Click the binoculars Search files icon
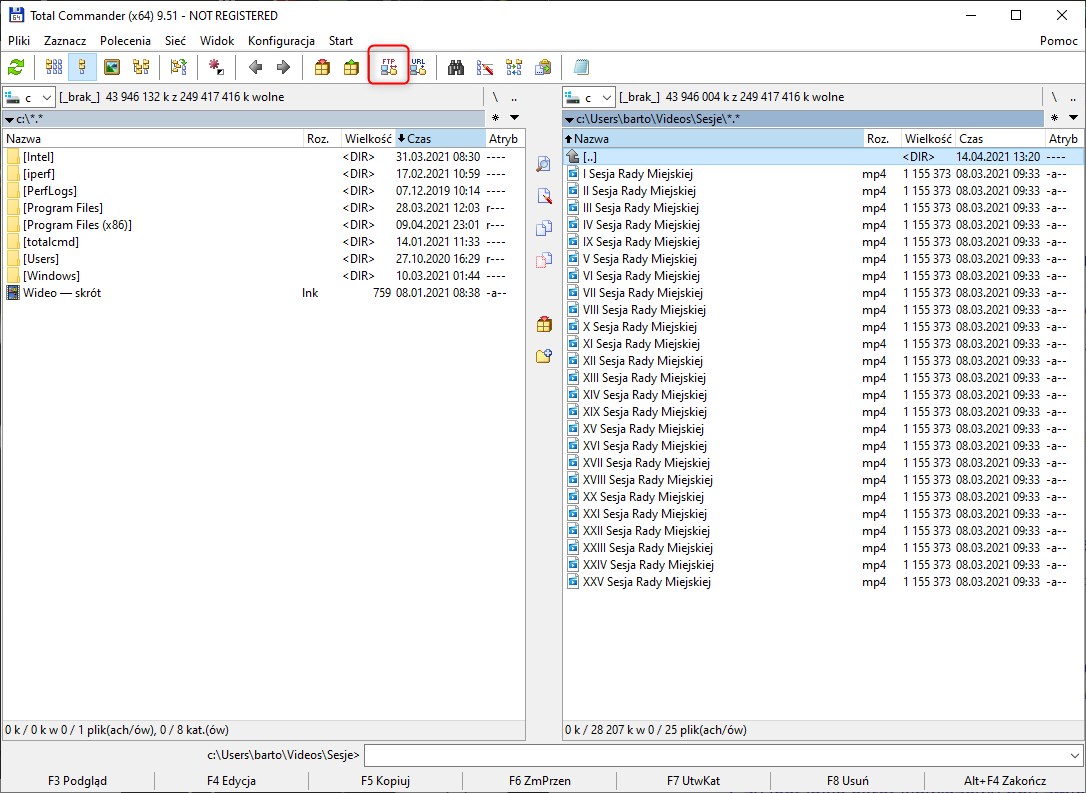The height and width of the screenshot is (793, 1086). [x=456, y=68]
